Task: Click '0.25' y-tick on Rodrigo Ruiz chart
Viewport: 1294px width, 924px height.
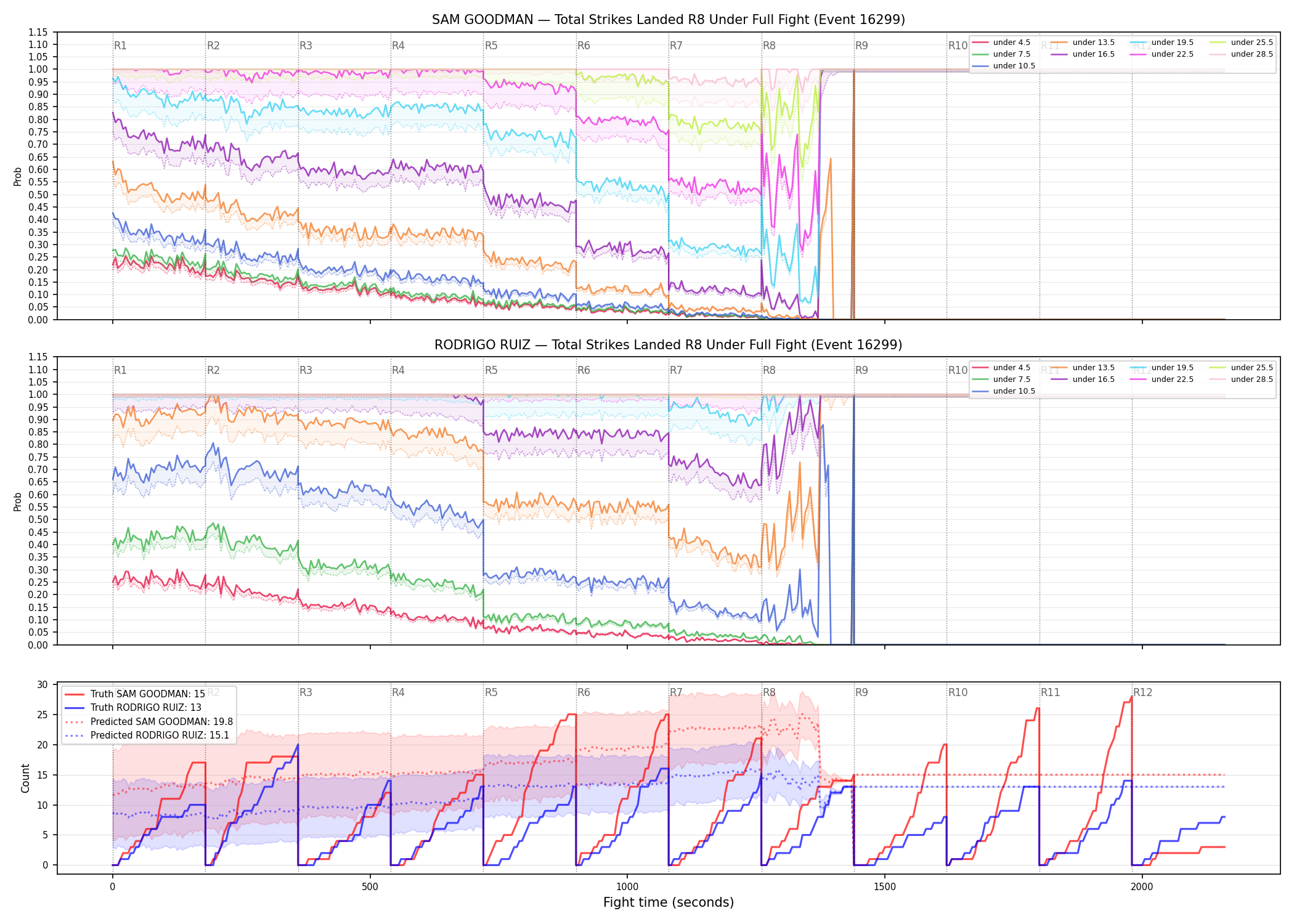Action: point(38,582)
